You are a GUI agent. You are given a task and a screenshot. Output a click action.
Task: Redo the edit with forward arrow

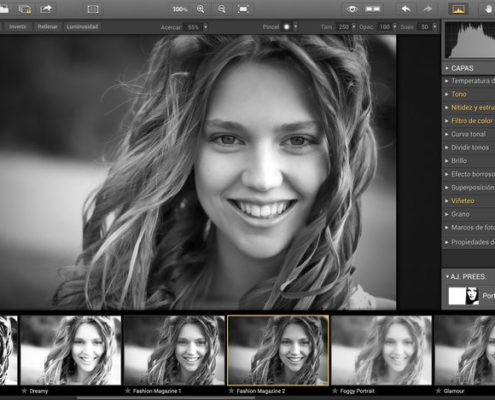tap(427, 9)
